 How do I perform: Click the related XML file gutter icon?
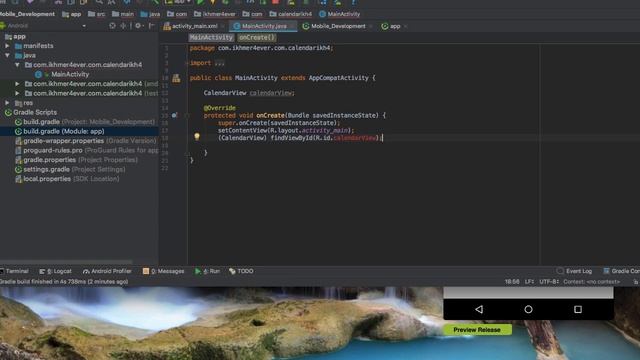pos(176,78)
